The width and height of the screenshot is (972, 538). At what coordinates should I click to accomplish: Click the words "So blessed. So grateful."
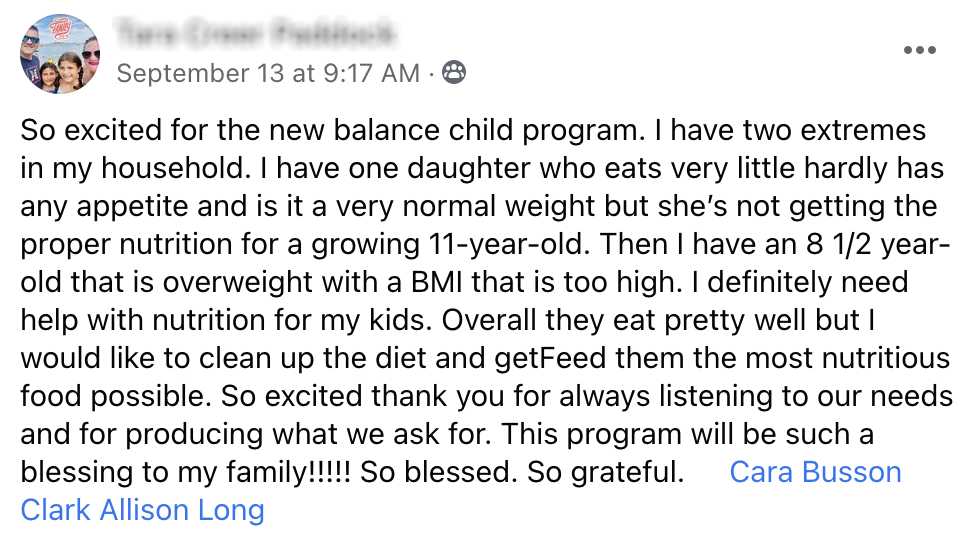(522, 472)
